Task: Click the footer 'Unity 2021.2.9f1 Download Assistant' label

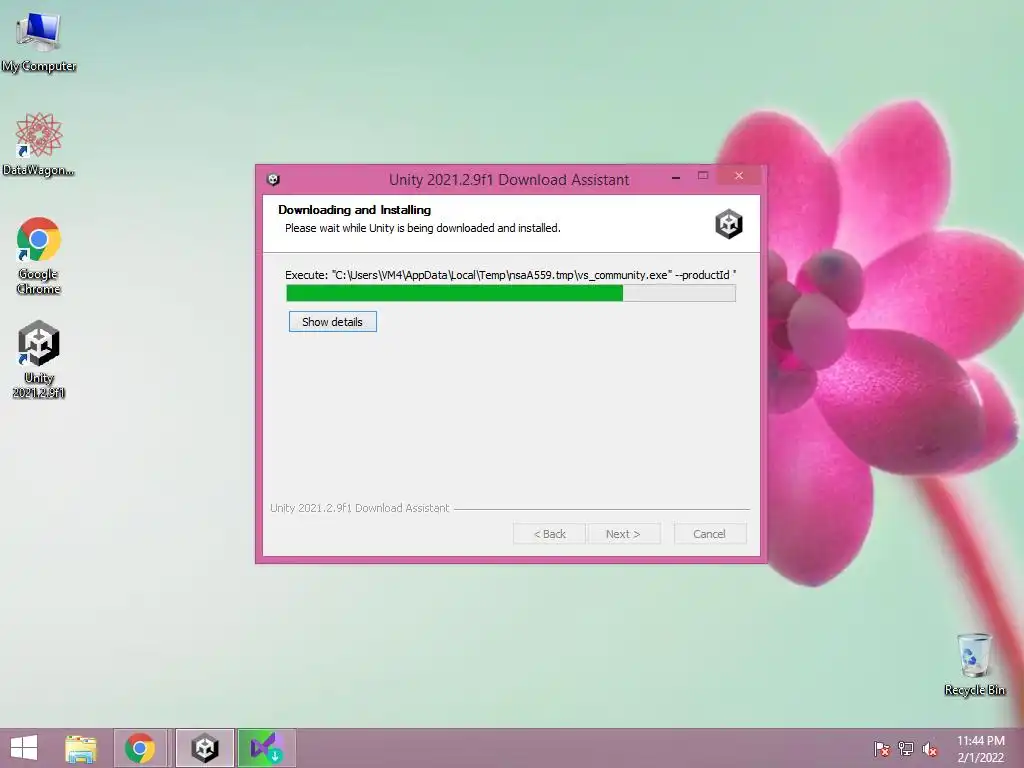Action: [x=360, y=508]
